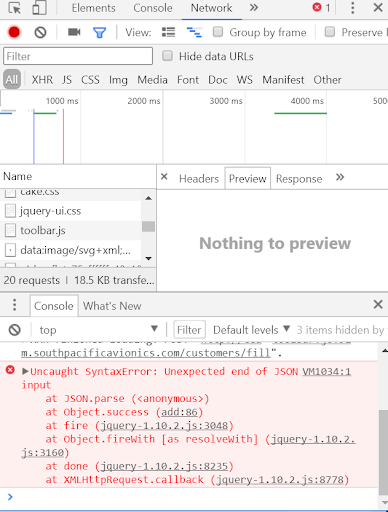Enable the Preserve log checkbox

point(330,32)
